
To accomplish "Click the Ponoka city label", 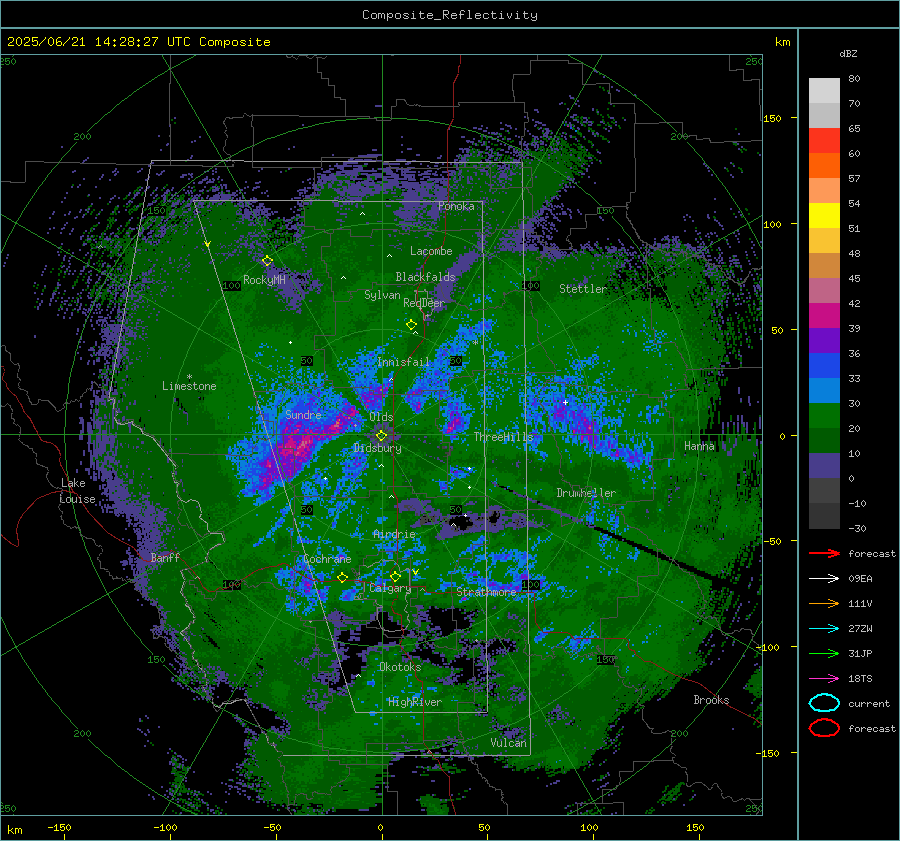I will click(x=456, y=206).
